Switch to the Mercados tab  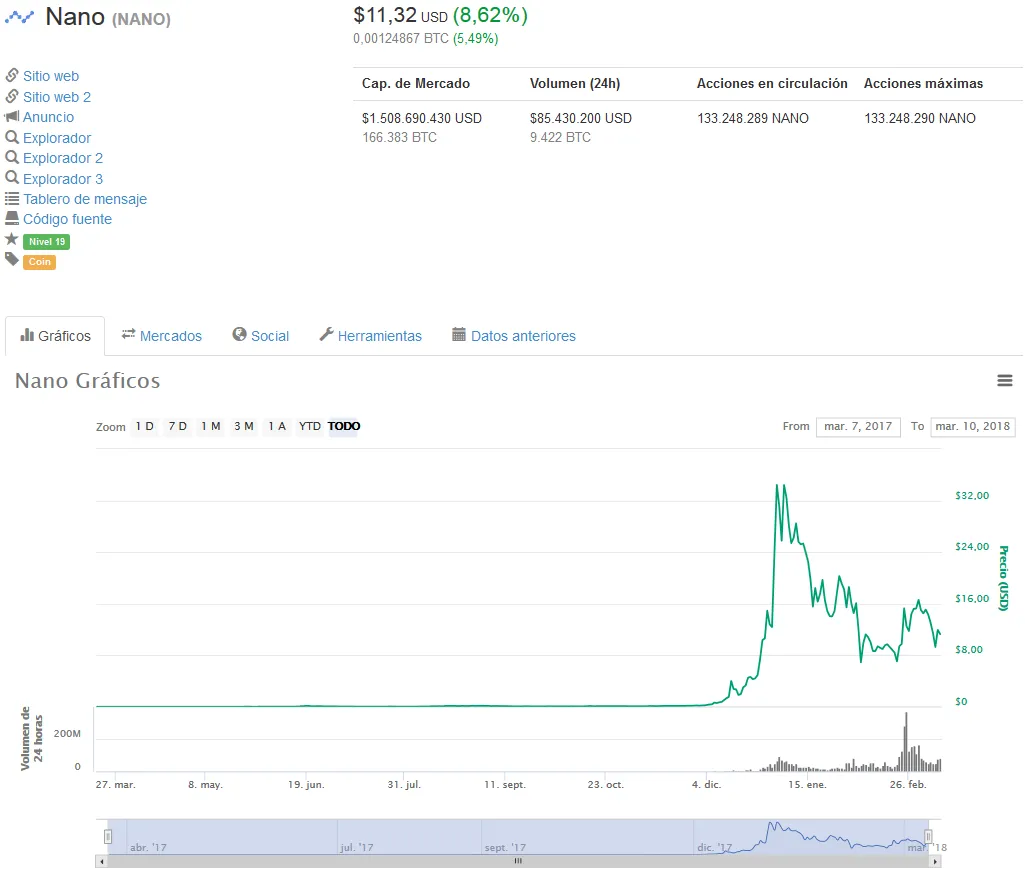pyautogui.click(x=161, y=336)
